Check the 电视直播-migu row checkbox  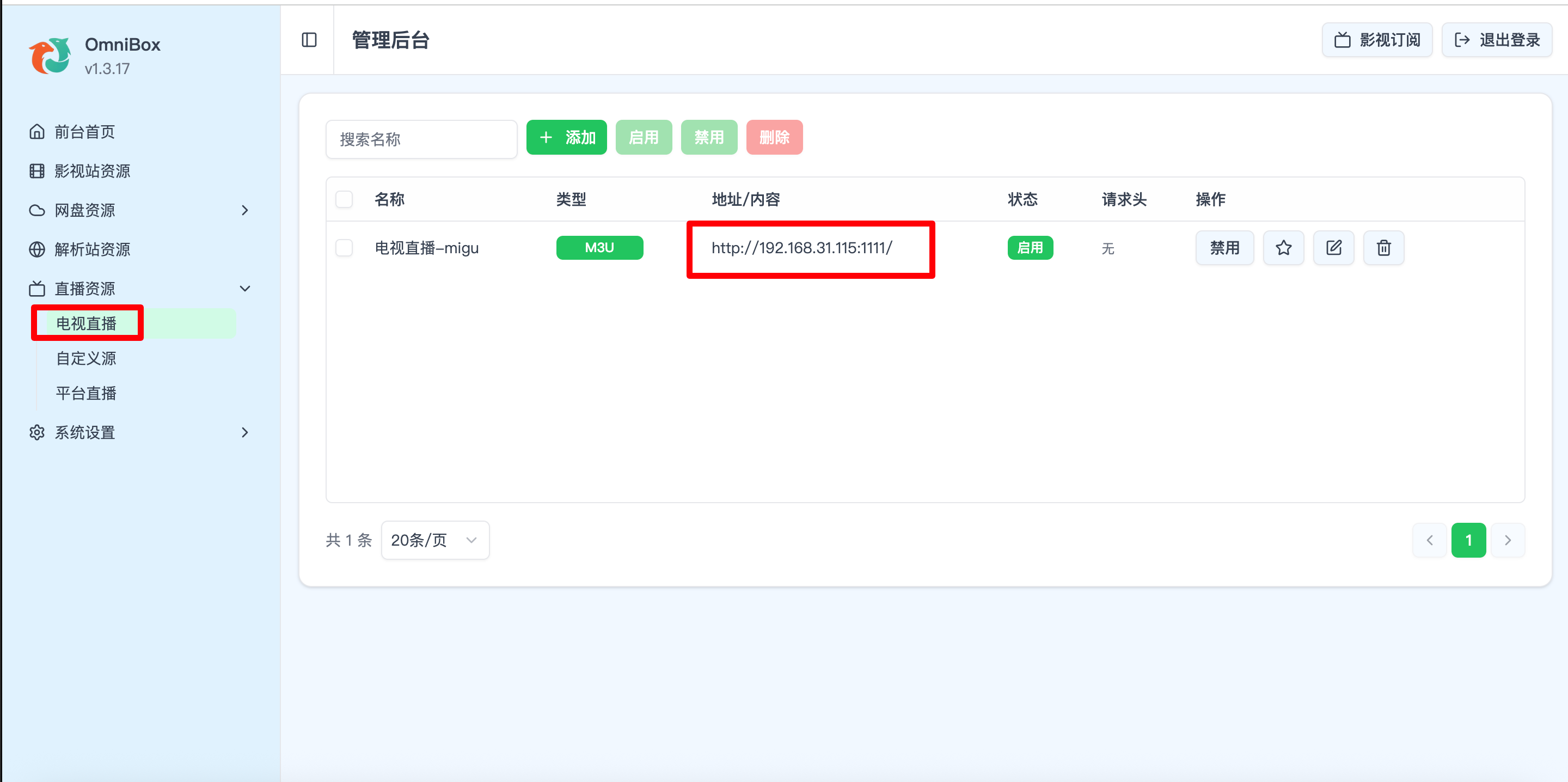[344, 248]
